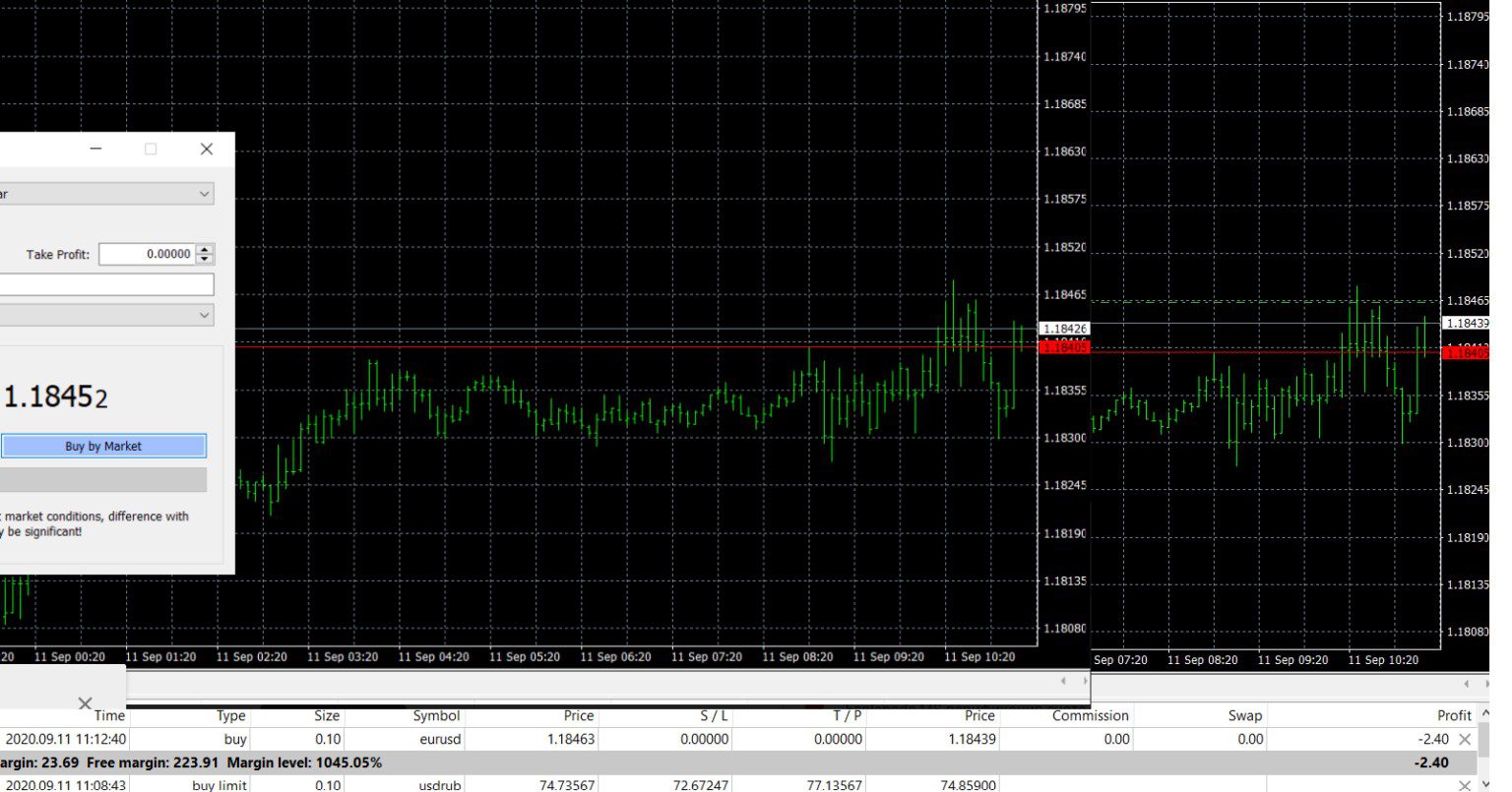Click the buy limit type cell
The image size is (1512, 792).
220,785
